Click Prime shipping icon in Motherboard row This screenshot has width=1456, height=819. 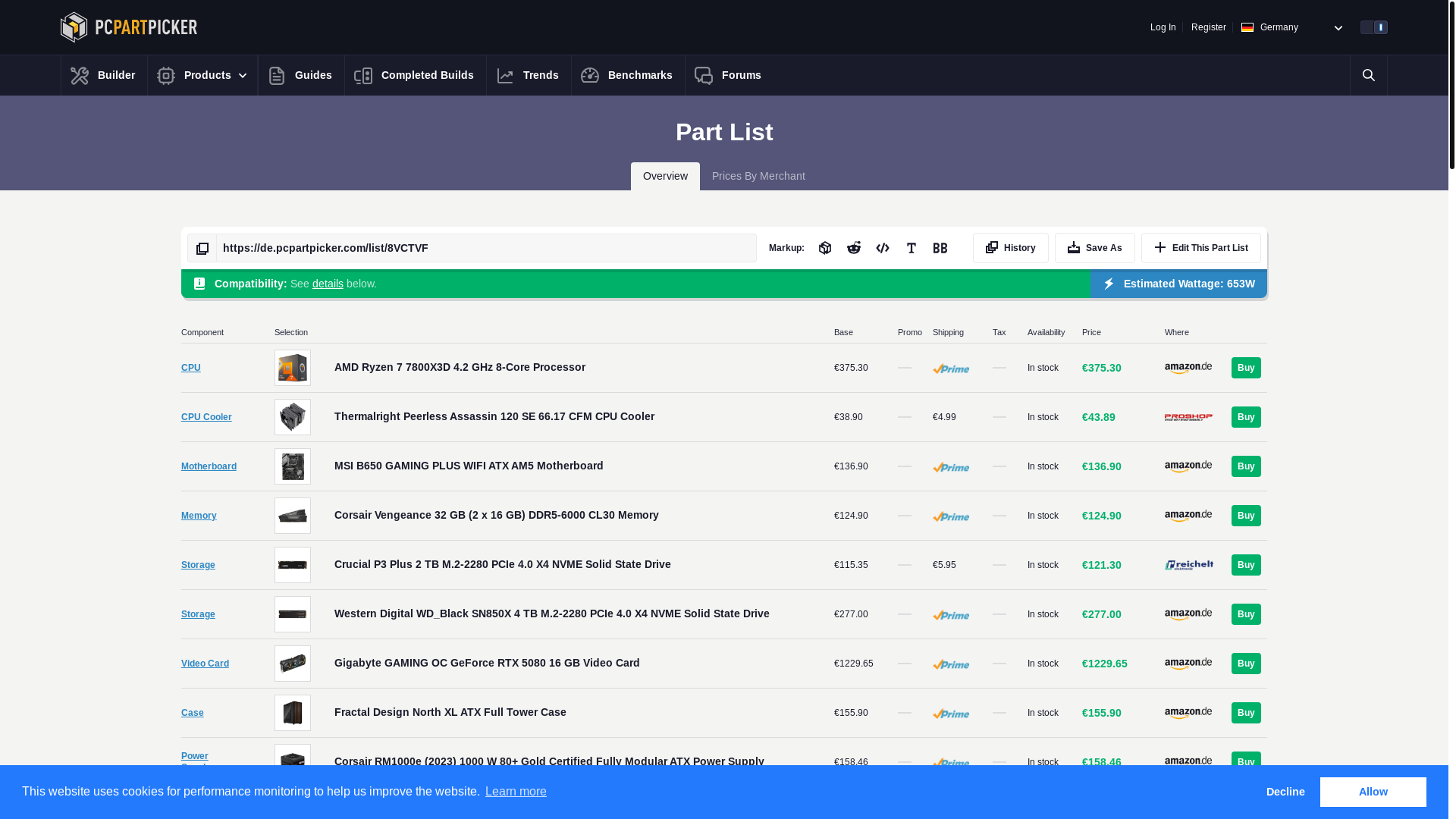tap(951, 467)
